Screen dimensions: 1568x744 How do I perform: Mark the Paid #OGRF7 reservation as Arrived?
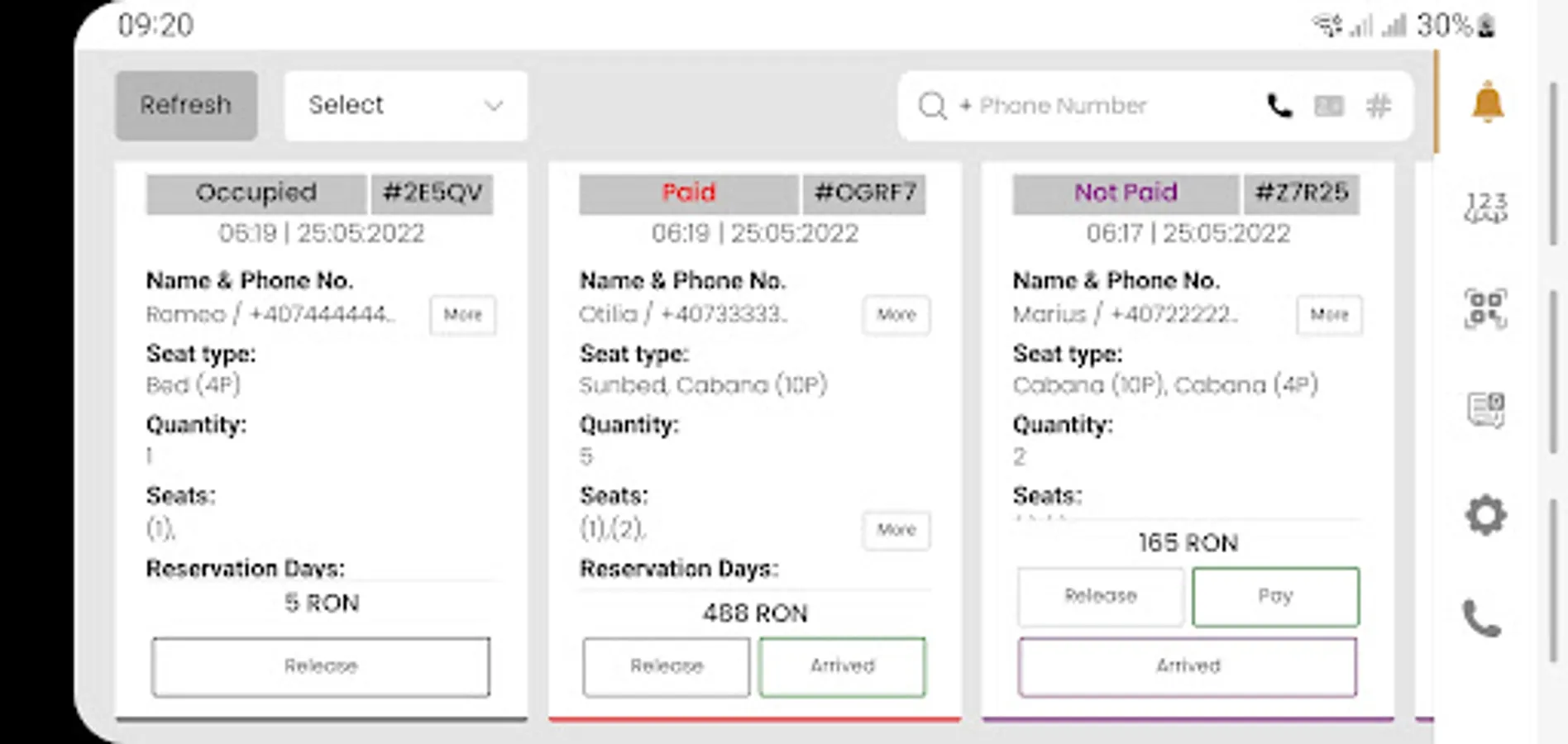click(842, 666)
